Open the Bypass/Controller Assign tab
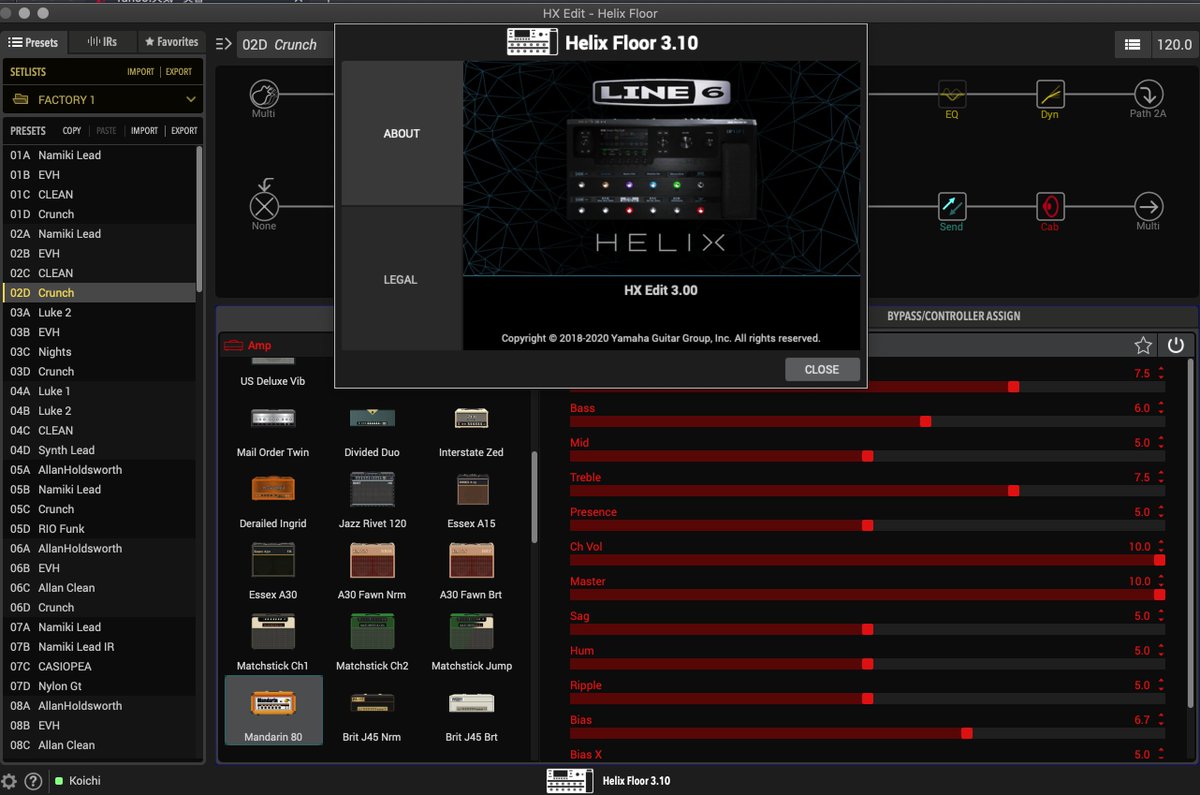1200x795 pixels. tap(954, 316)
